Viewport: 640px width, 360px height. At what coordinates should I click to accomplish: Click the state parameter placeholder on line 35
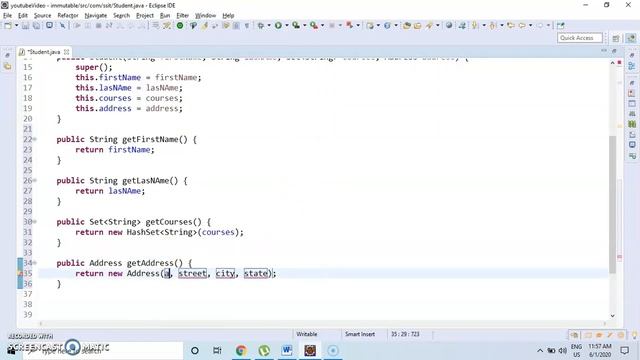[x=257, y=273]
